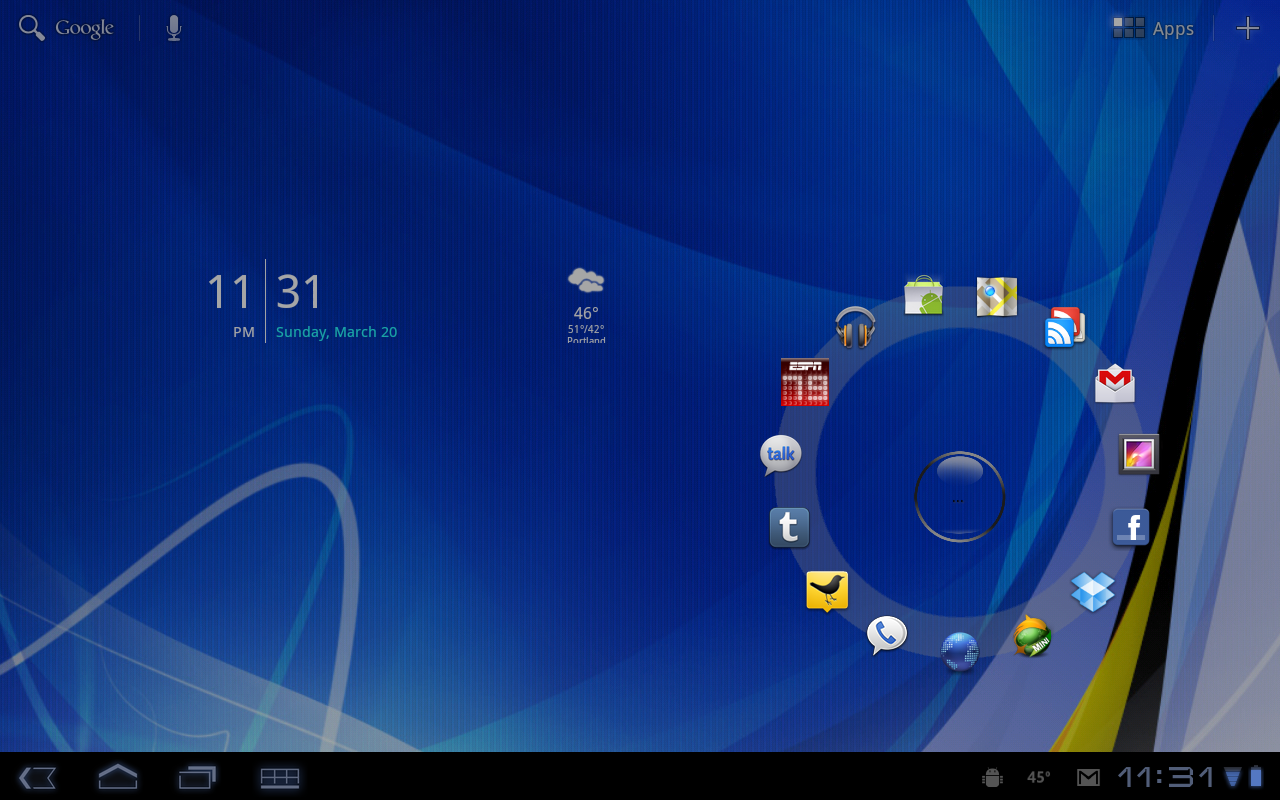
Task: Open the Portland weather widget
Action: [586, 305]
